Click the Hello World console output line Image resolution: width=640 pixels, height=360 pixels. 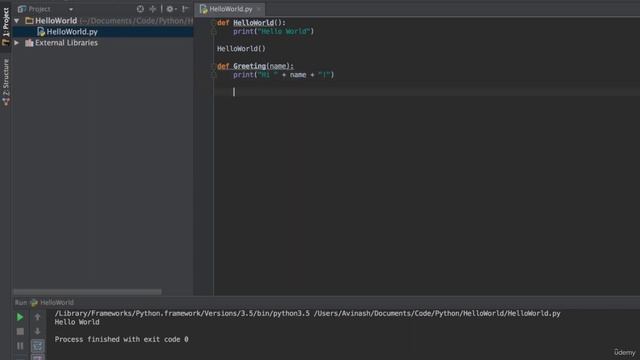tap(77, 322)
